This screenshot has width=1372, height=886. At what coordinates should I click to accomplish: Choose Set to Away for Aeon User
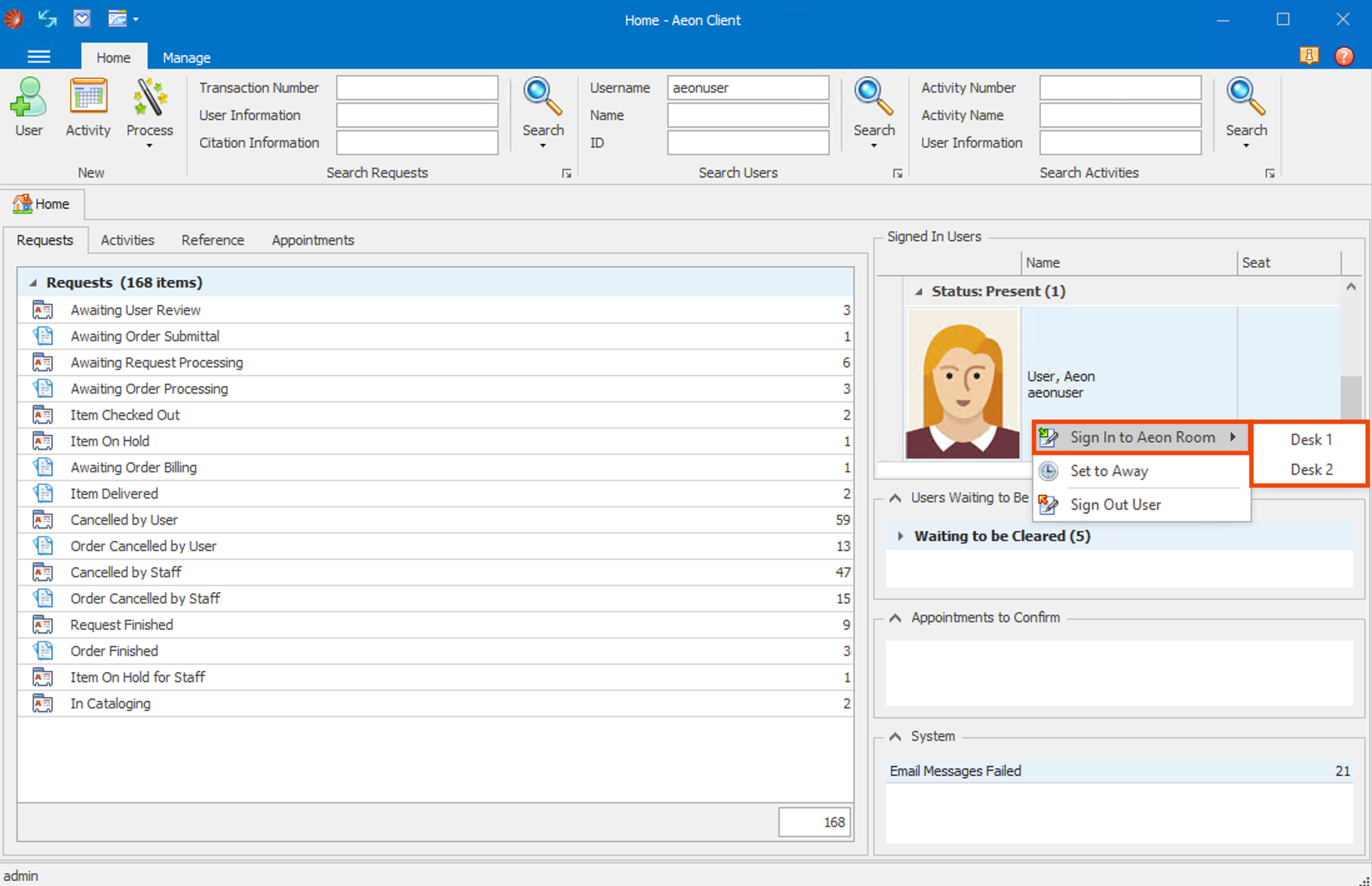(1110, 471)
